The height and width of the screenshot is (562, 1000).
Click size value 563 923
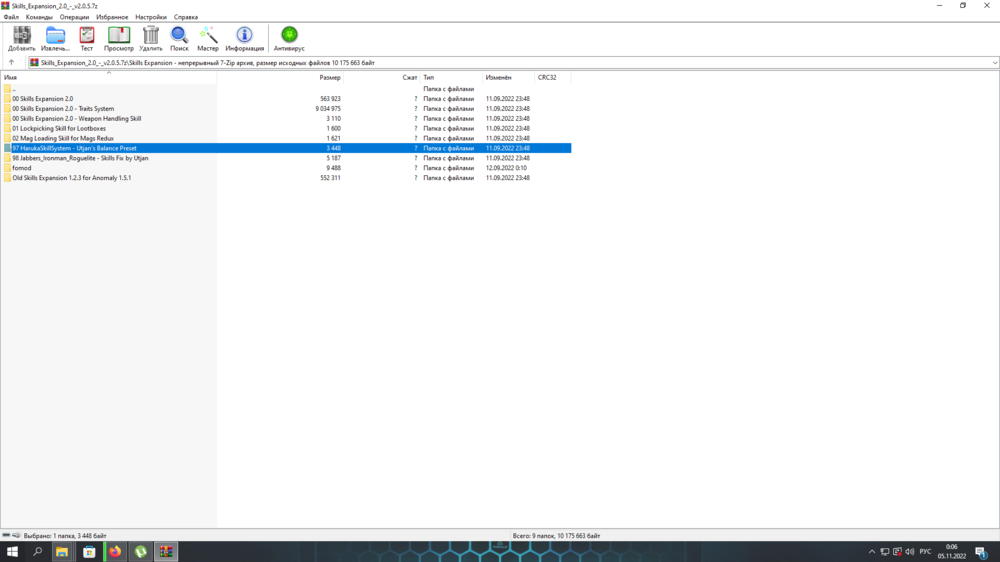[x=330, y=99]
